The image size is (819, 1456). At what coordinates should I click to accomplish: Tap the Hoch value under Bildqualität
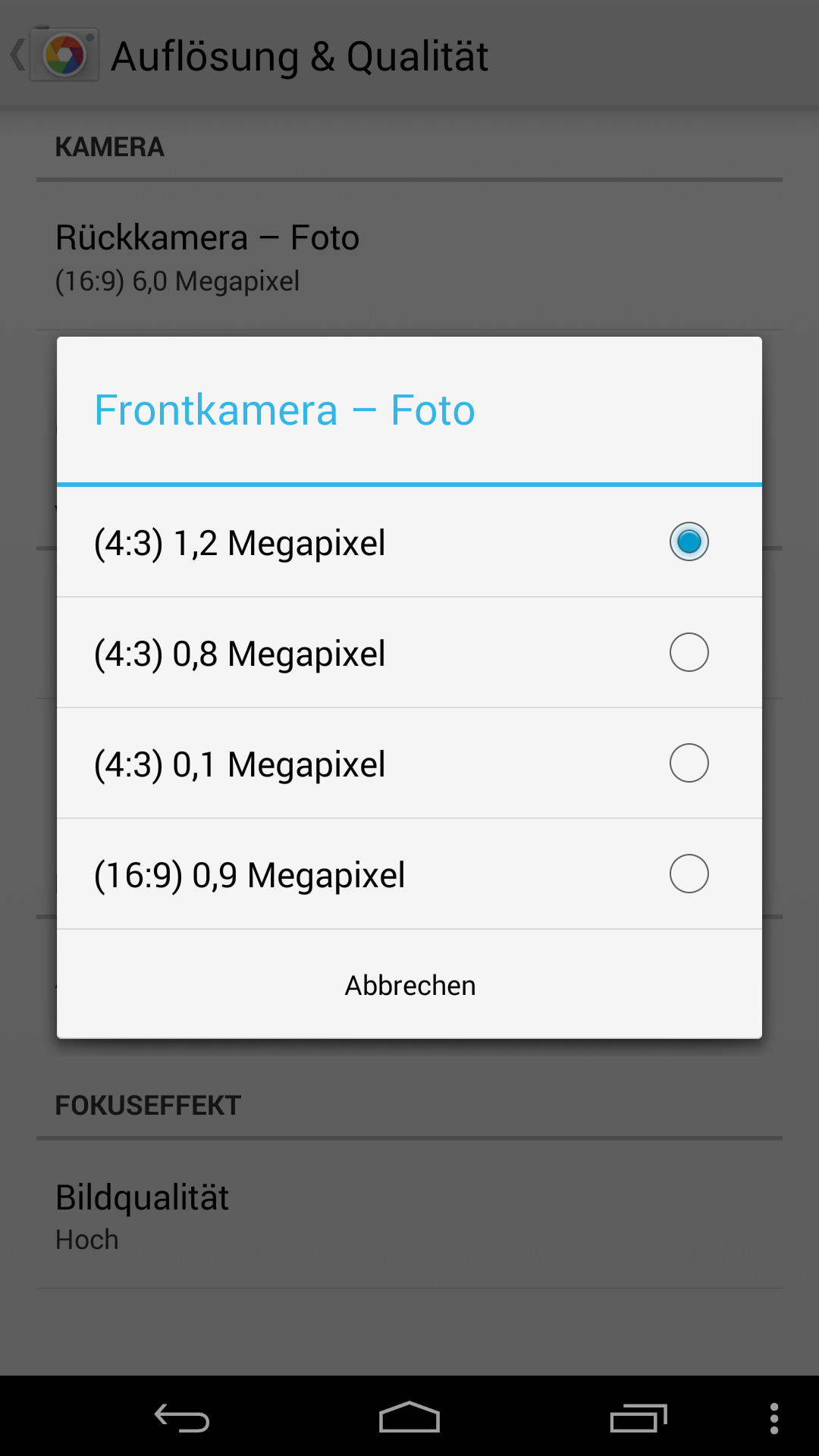click(x=87, y=1240)
